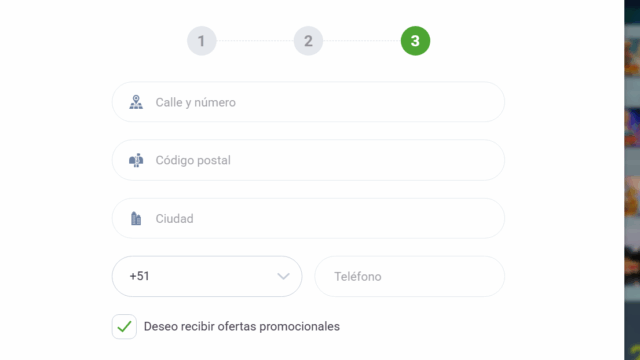Focus the Teléfono input field
Viewport: 640px width, 360px height.
[409, 276]
